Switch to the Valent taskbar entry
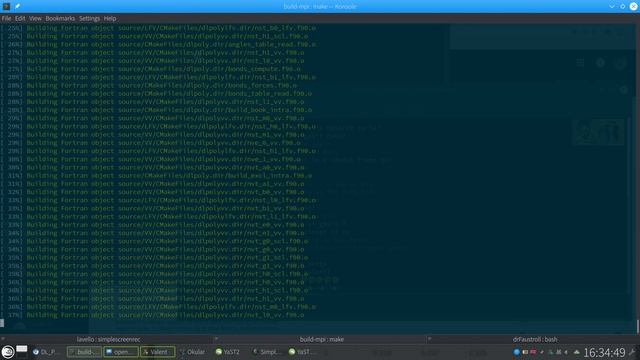 [158, 352]
